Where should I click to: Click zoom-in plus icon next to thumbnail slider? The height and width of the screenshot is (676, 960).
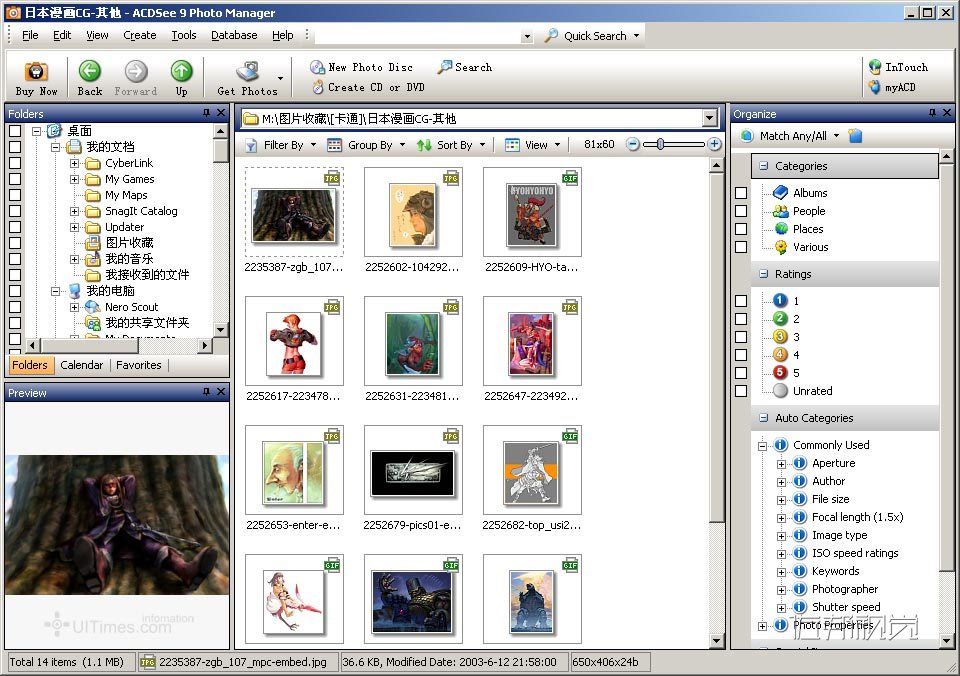[714, 145]
